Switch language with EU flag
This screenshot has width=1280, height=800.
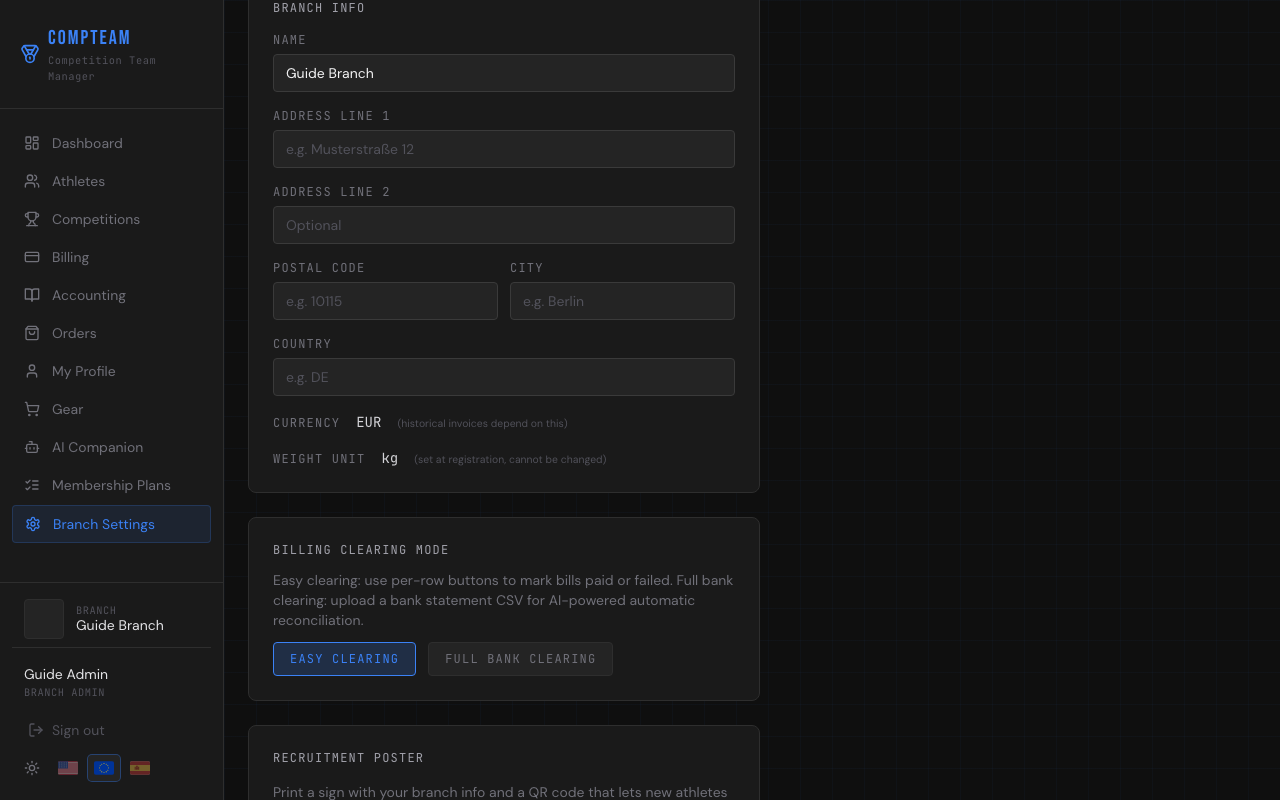[x=104, y=768]
